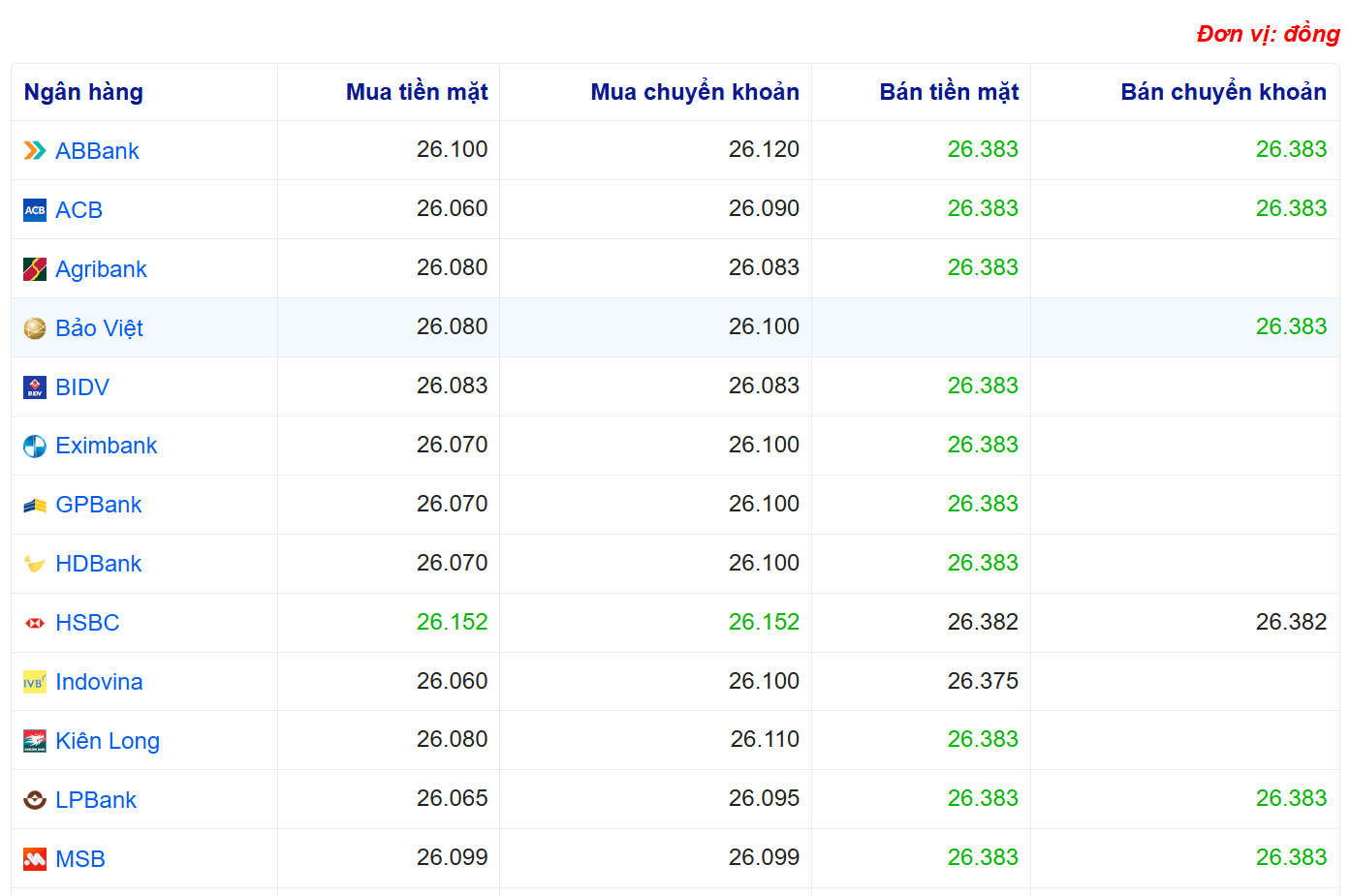Click the LPBank logo icon
1350x896 pixels.
35,800
